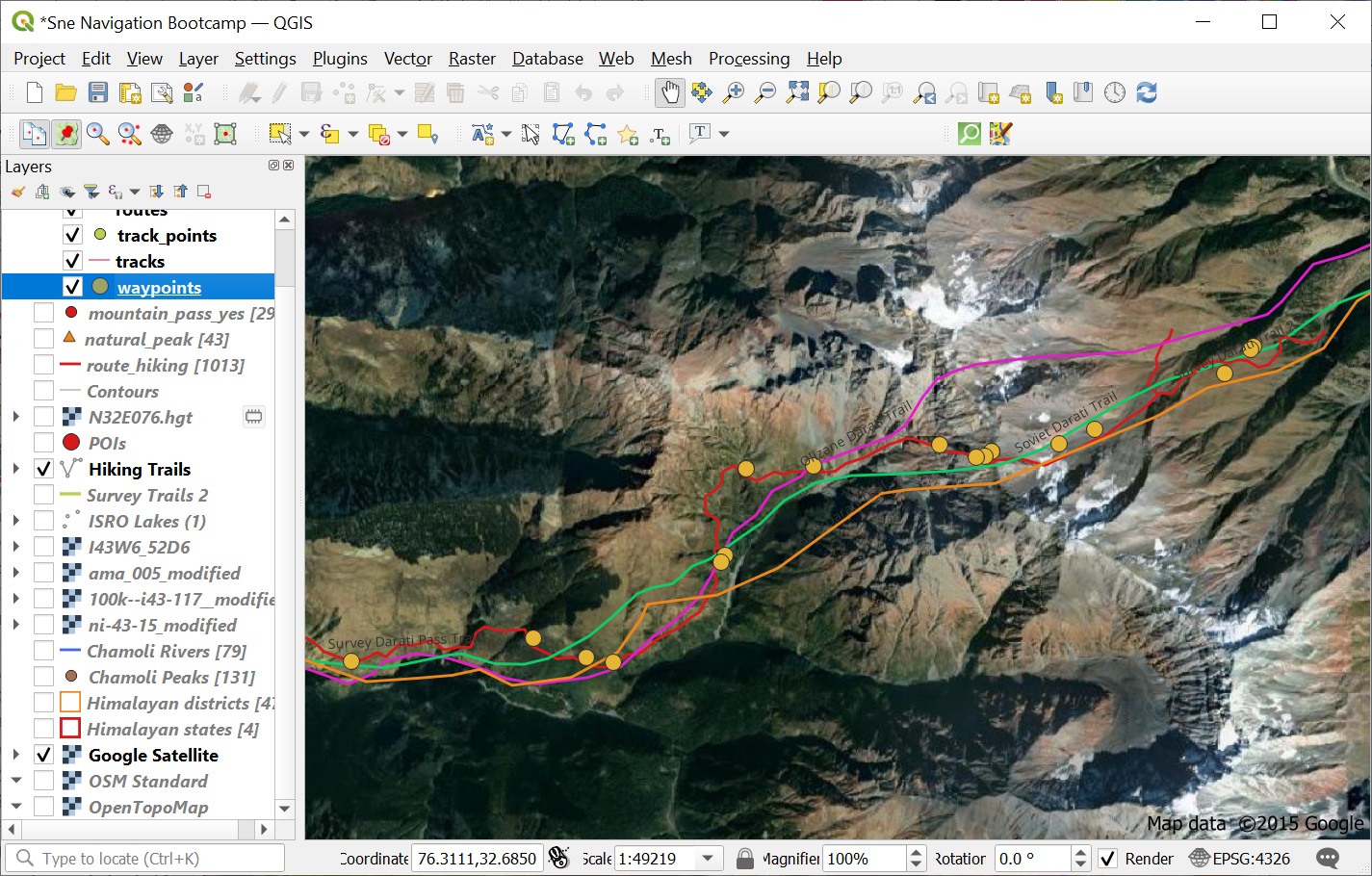This screenshot has height=876, width=1372.
Task: Open the Plugins menu
Action: tap(340, 59)
